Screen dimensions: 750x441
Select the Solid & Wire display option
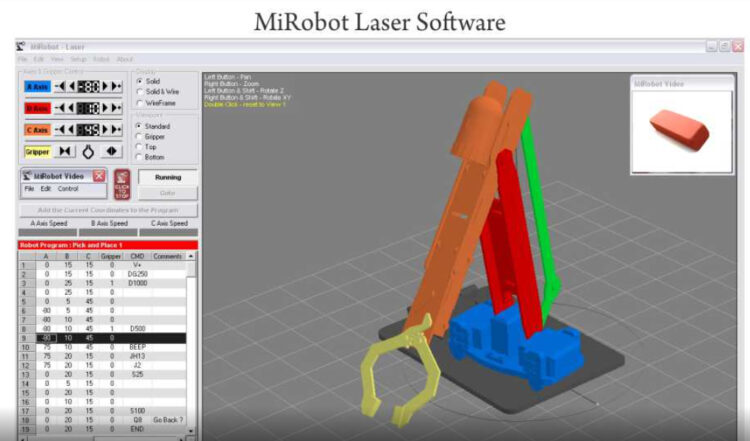[139, 91]
